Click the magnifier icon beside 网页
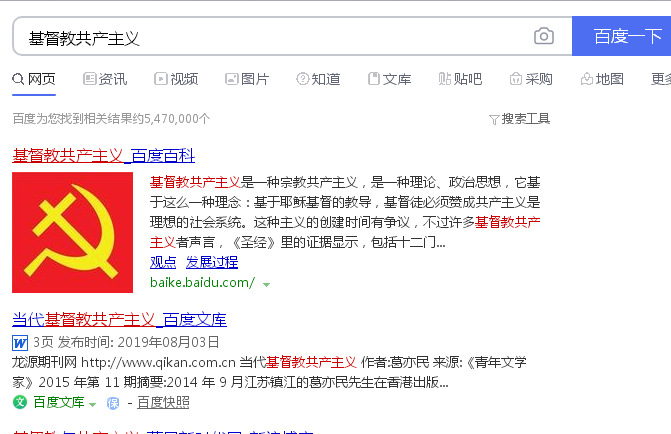Image resolution: width=671 pixels, height=434 pixels. [18, 79]
